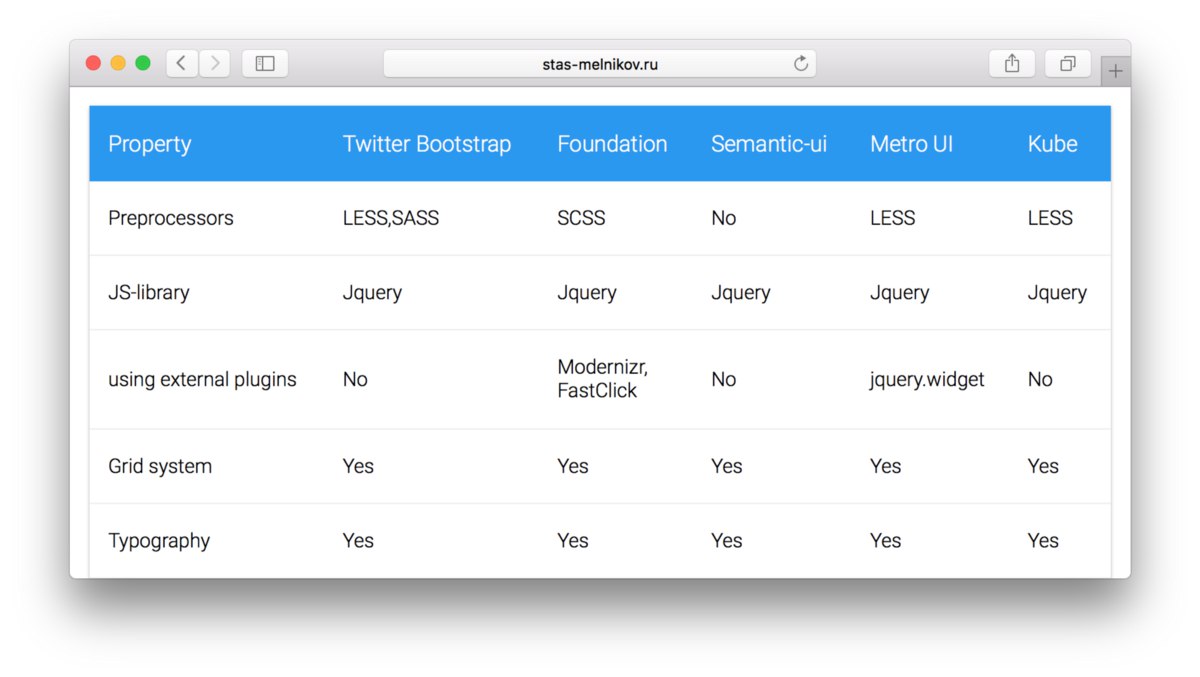Click the Kube column header
Image resolution: width=1200 pixels, height=677 pixels.
(x=1052, y=144)
